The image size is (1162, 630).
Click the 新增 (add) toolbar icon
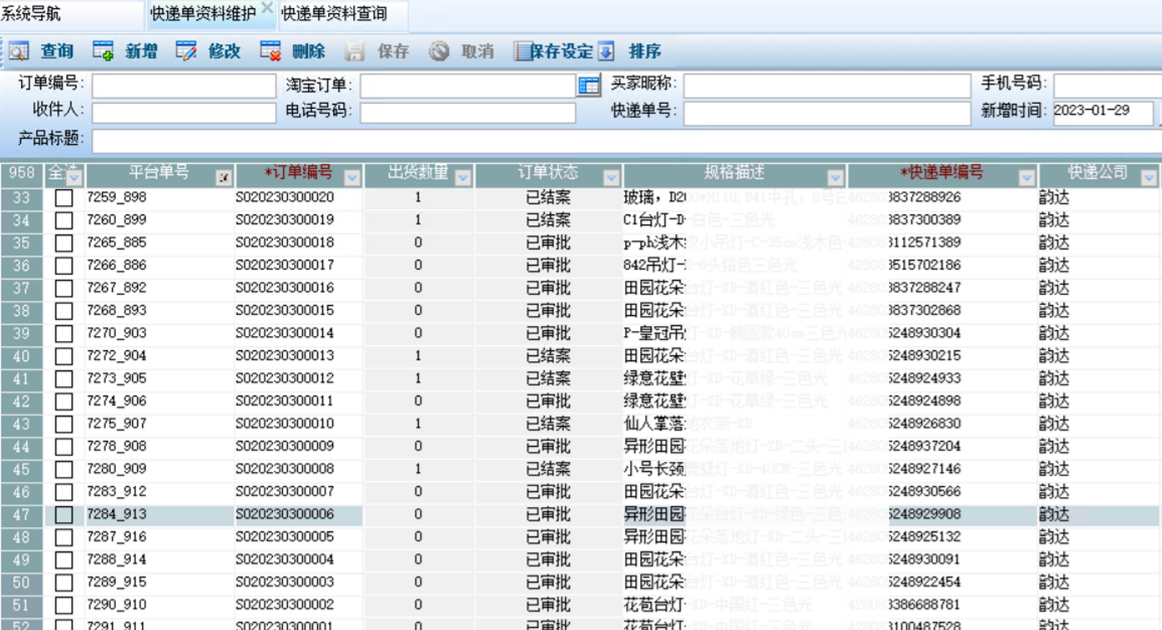[103, 52]
